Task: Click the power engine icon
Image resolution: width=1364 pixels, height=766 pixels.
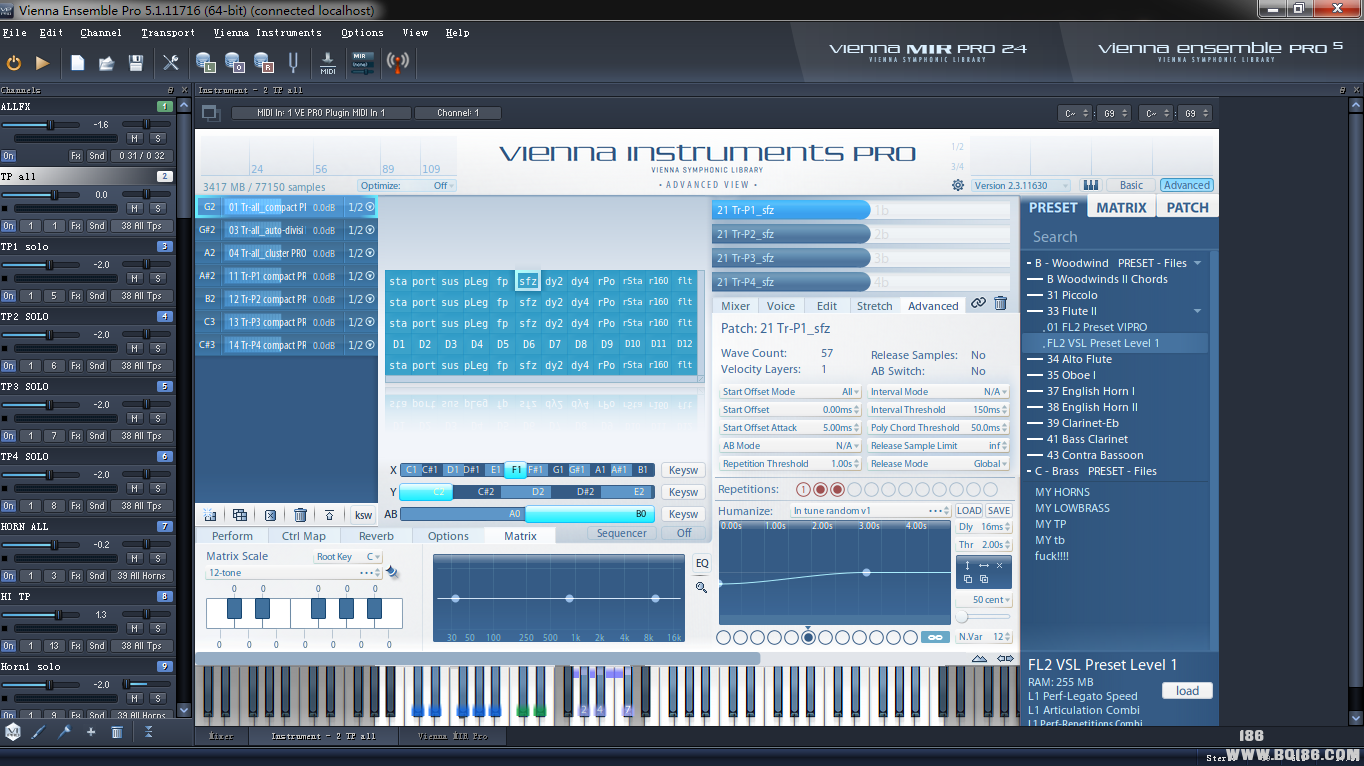Action: tap(14, 63)
